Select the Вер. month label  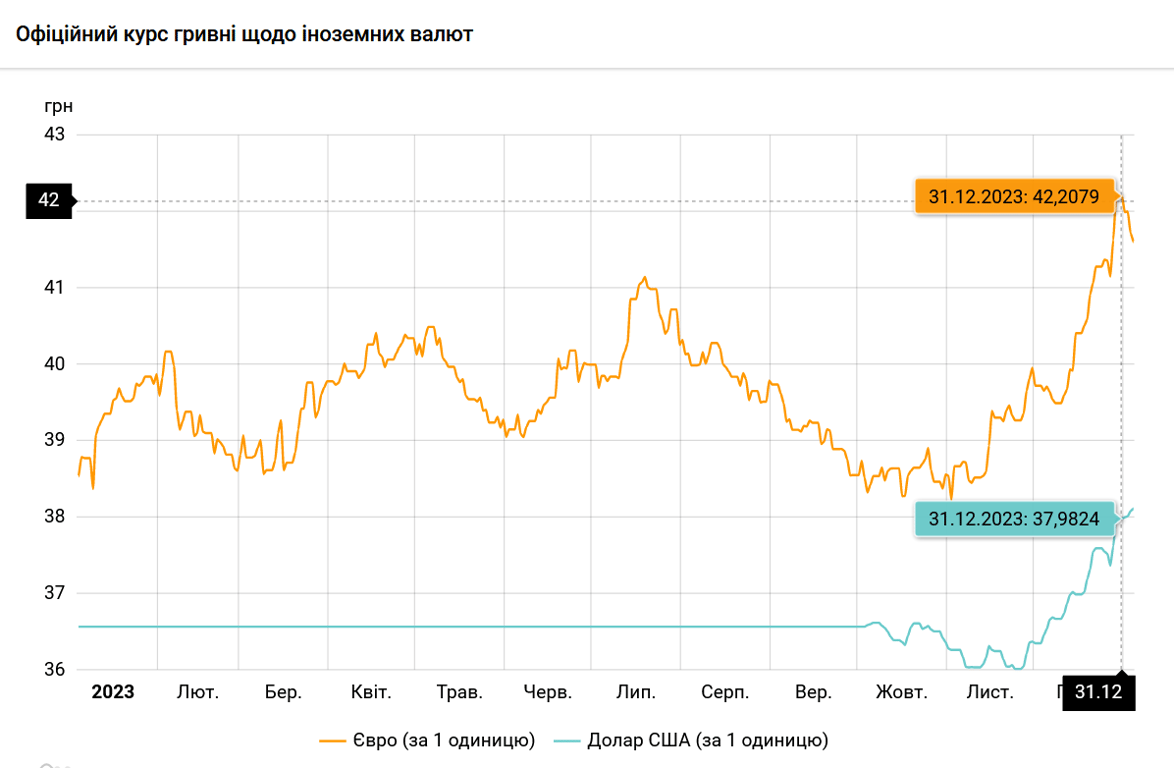(x=813, y=692)
